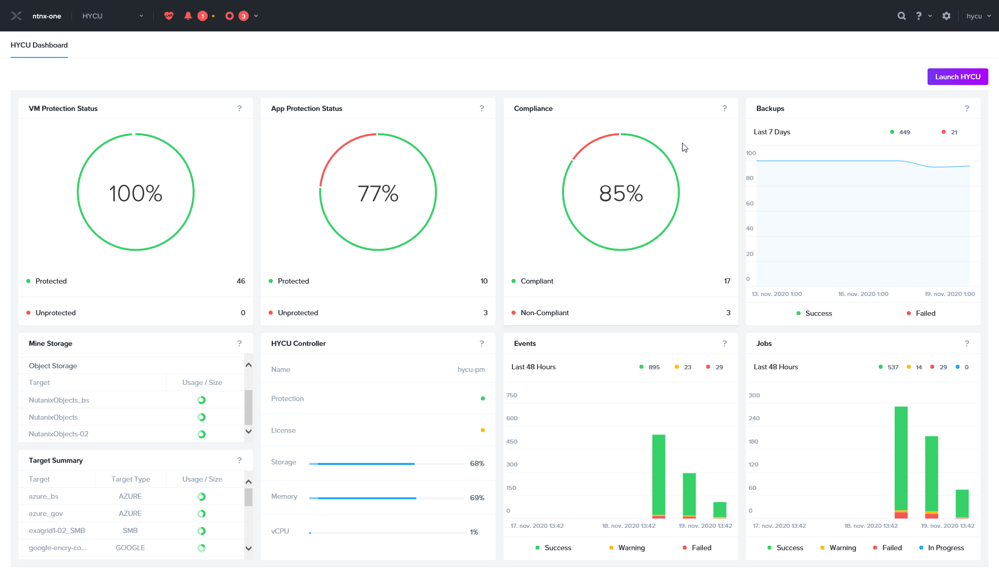Open help using the question mark icon
This screenshot has width=999, height=578.
pos(919,15)
